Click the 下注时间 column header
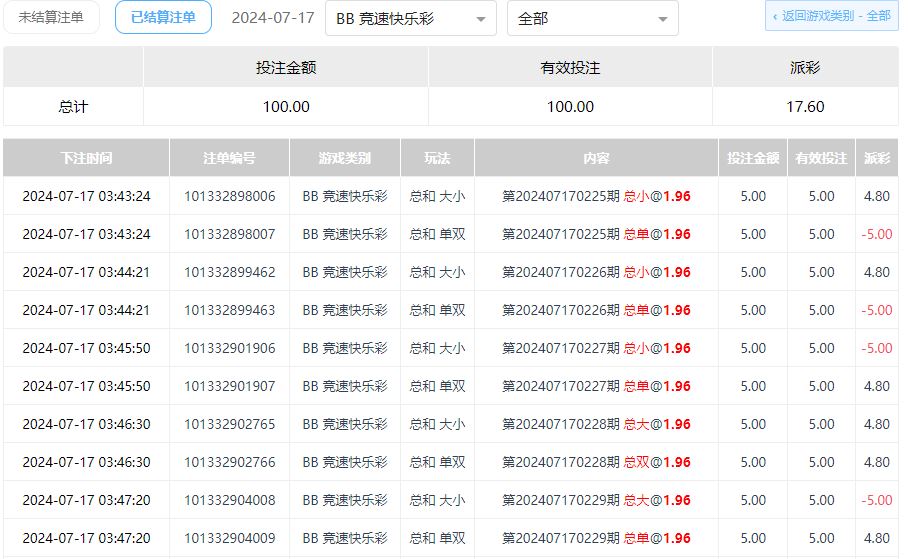The image size is (909, 559). (86, 158)
